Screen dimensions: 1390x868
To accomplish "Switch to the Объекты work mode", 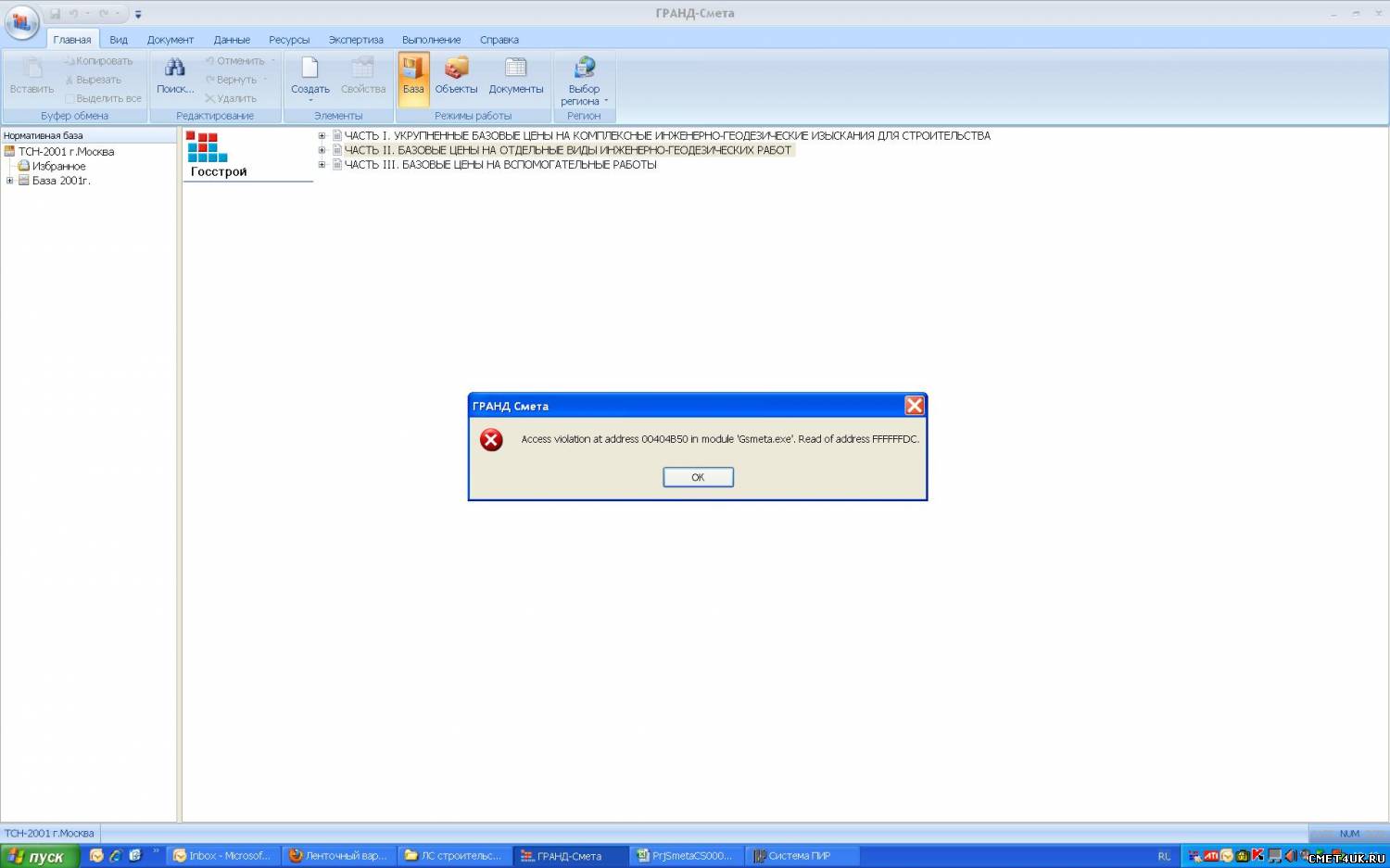I will tap(457, 75).
